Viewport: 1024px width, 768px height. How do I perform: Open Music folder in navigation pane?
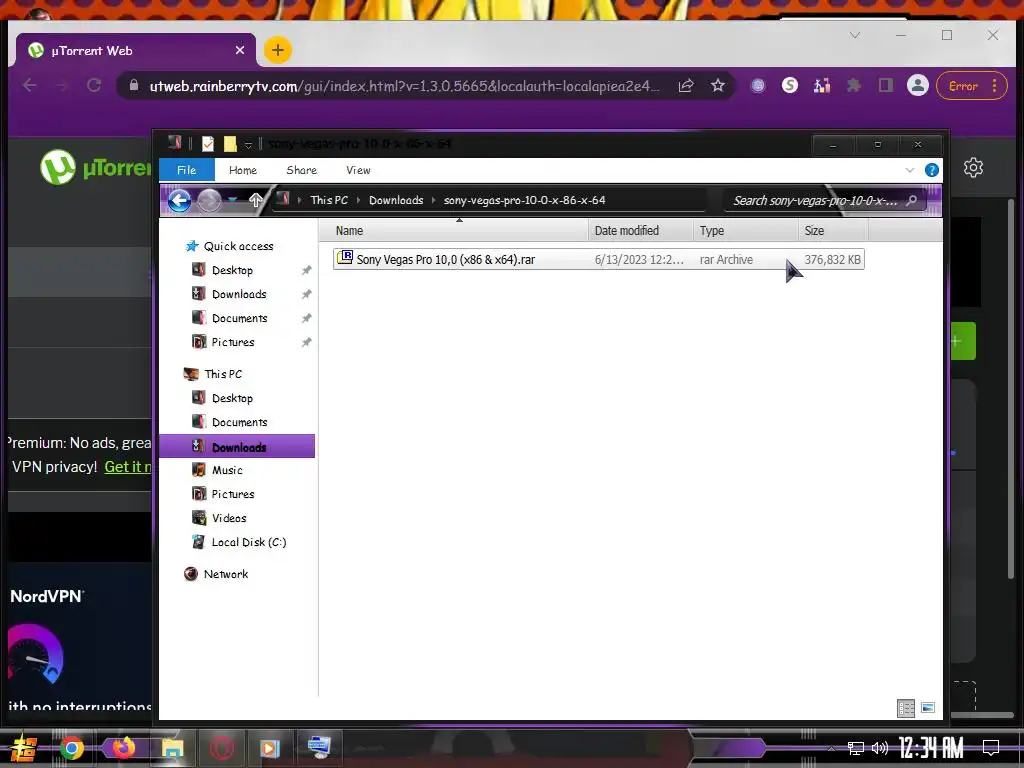point(227,470)
